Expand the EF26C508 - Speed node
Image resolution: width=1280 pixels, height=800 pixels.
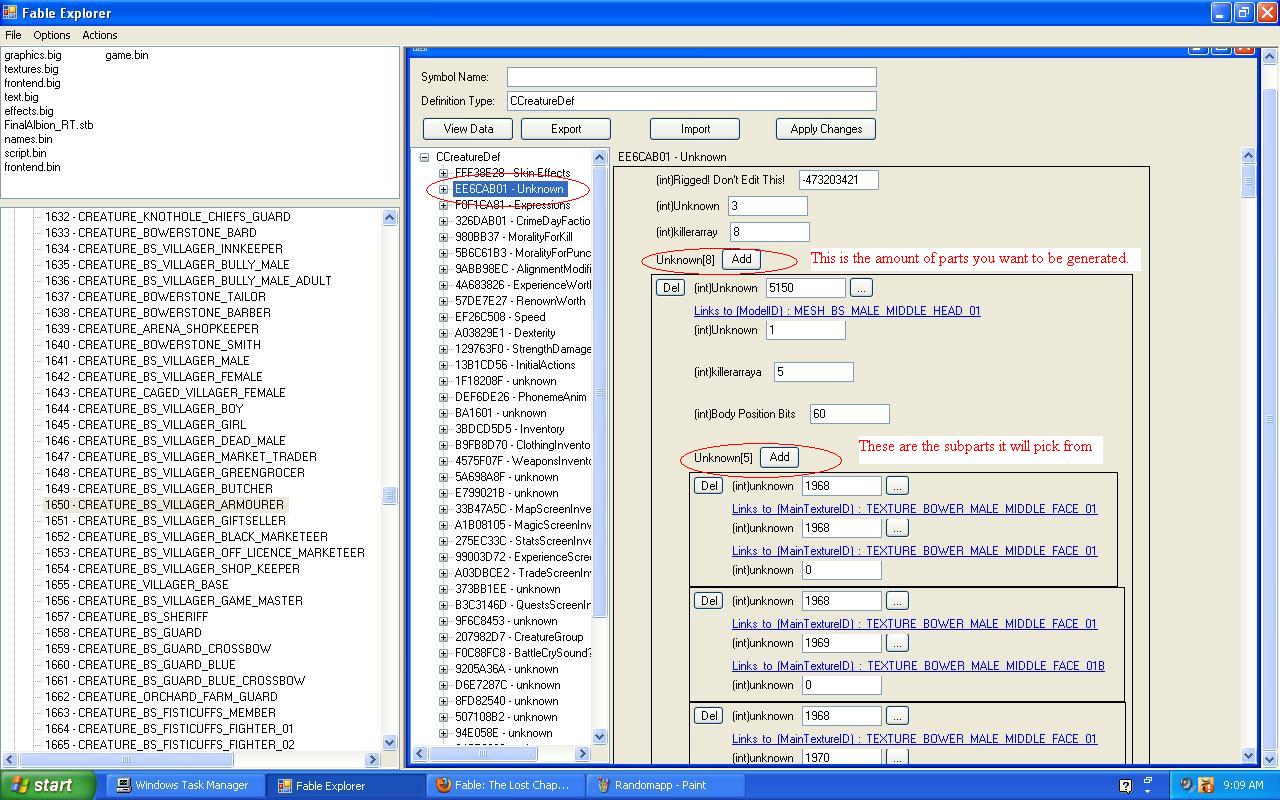pyautogui.click(x=444, y=317)
